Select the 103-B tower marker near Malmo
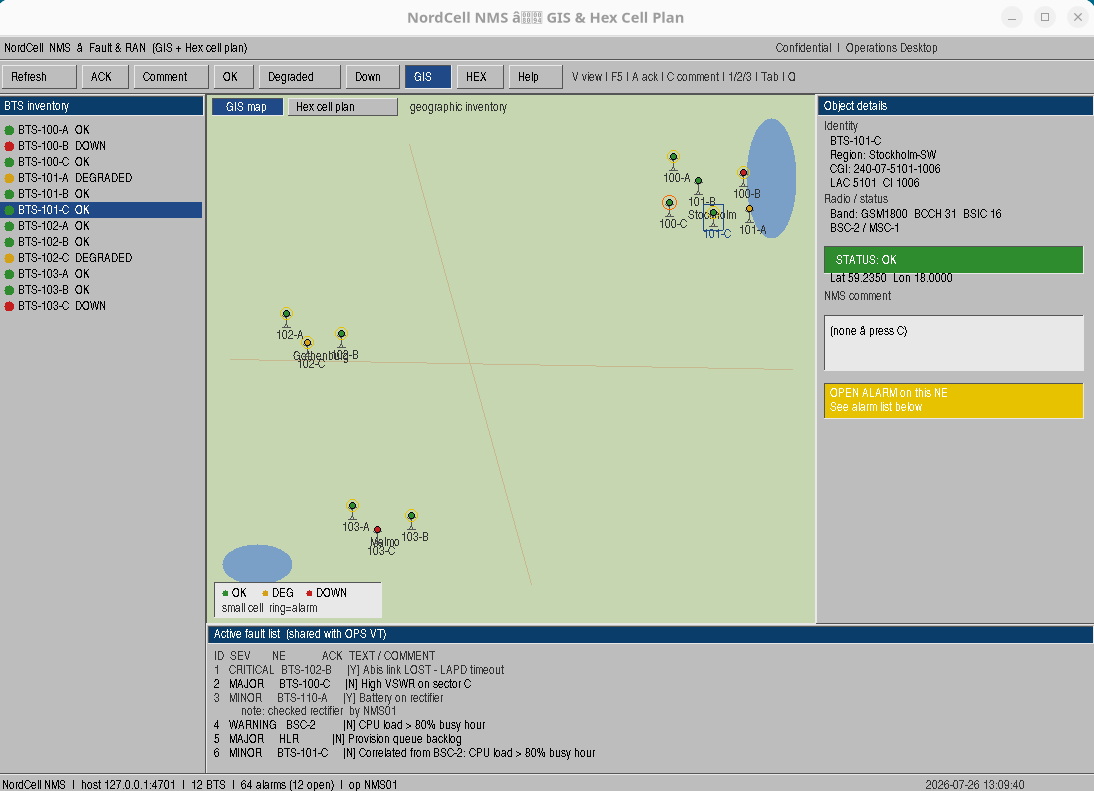Image resolution: width=1094 pixels, height=791 pixels. (x=411, y=517)
